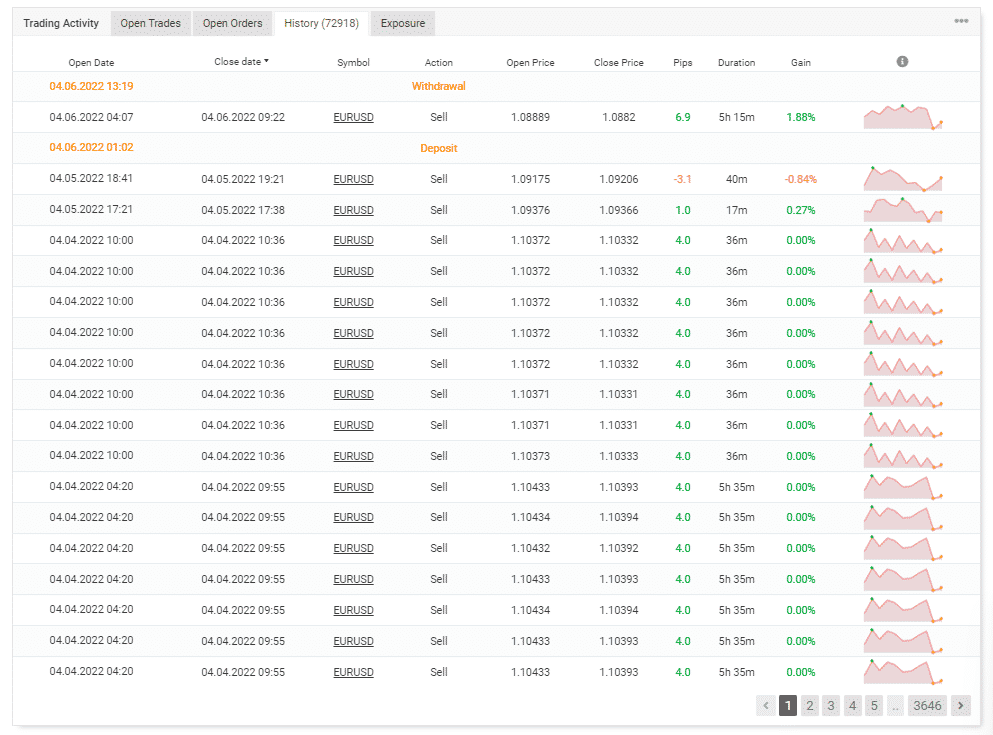This screenshot has width=993, height=735.
Task: Click the close price 1.10333
Action: (619, 456)
